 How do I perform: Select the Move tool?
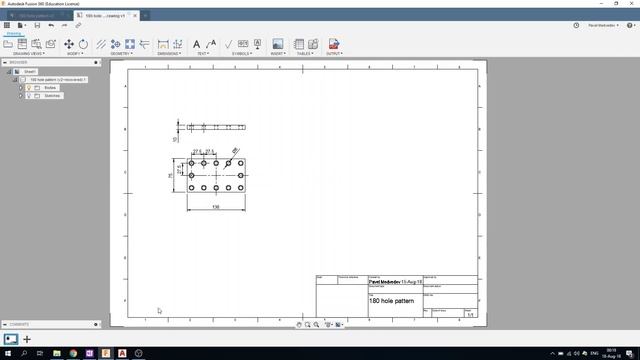[x=69, y=44]
